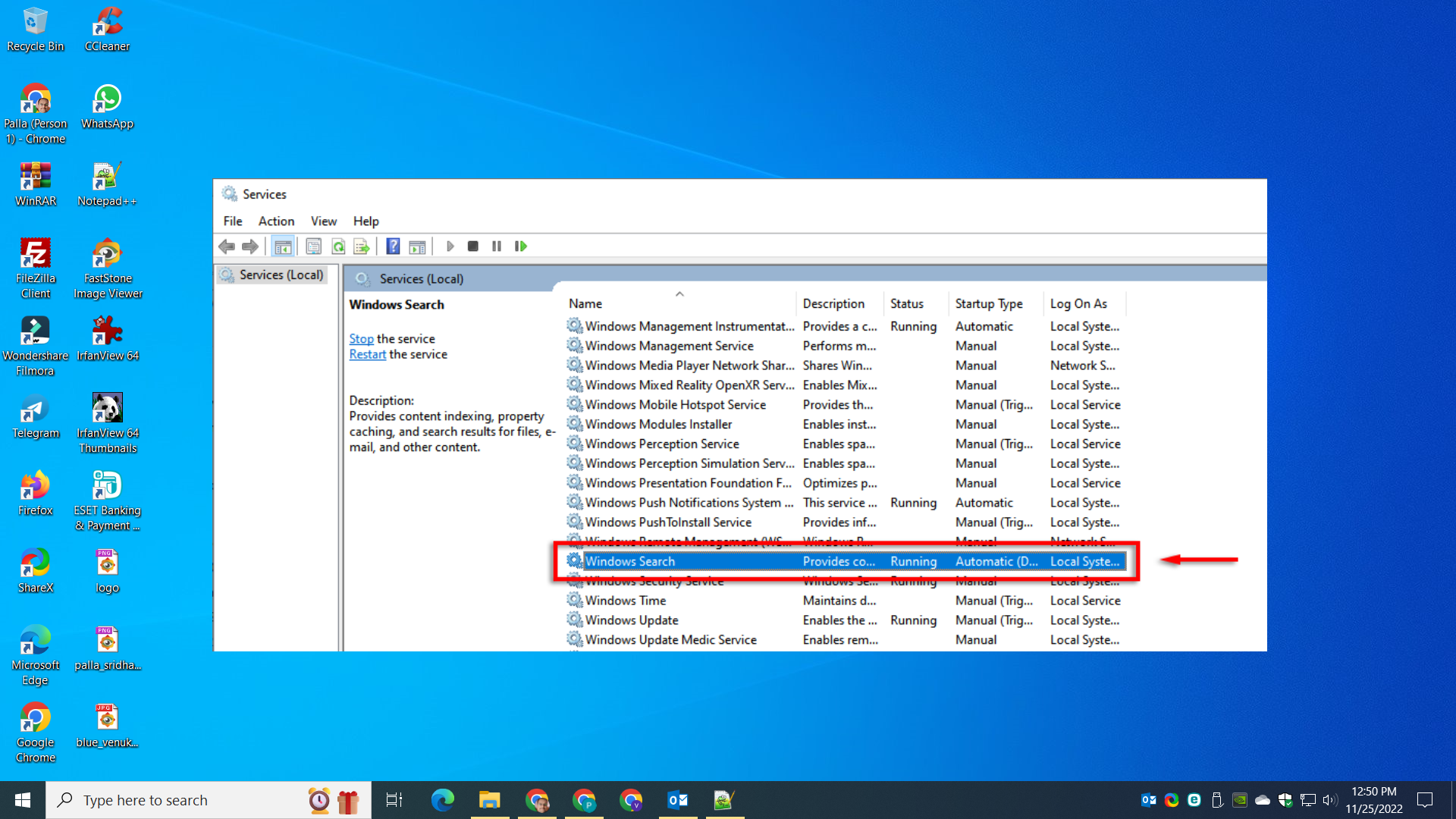Screen dimensions: 1456x819
Task: Select Windows Mobile Hotspot Service row
Action: tap(846, 405)
